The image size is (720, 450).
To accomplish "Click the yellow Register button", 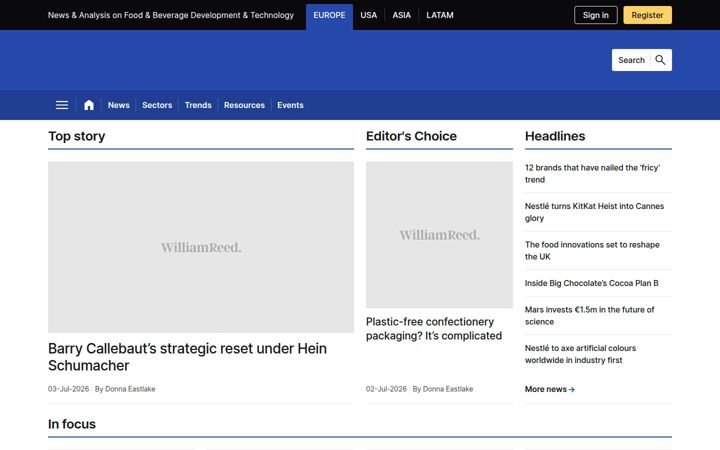I will point(647,15).
